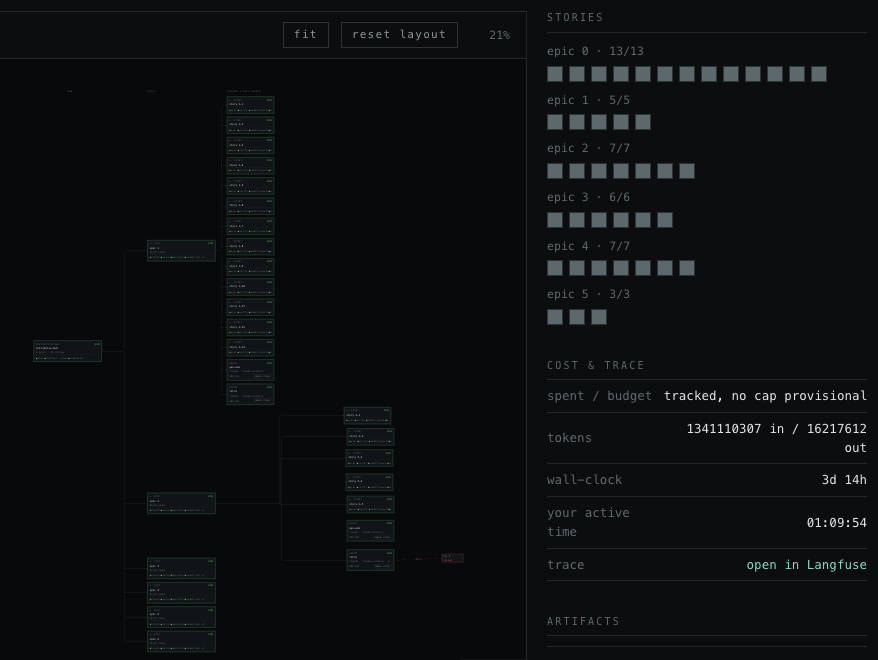Image resolution: width=878 pixels, height=660 pixels.
Task: Click the COST & TRACE section heading
Action: (596, 366)
